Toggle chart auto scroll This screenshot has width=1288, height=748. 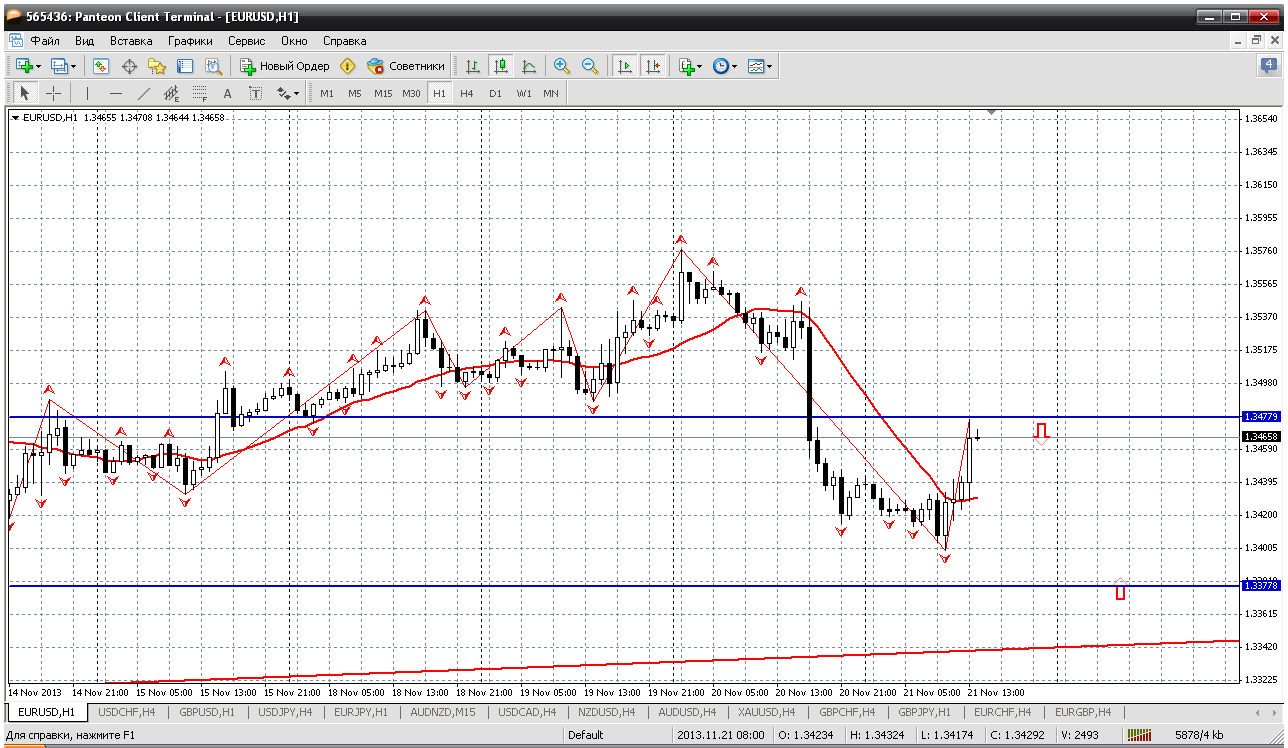click(x=625, y=66)
